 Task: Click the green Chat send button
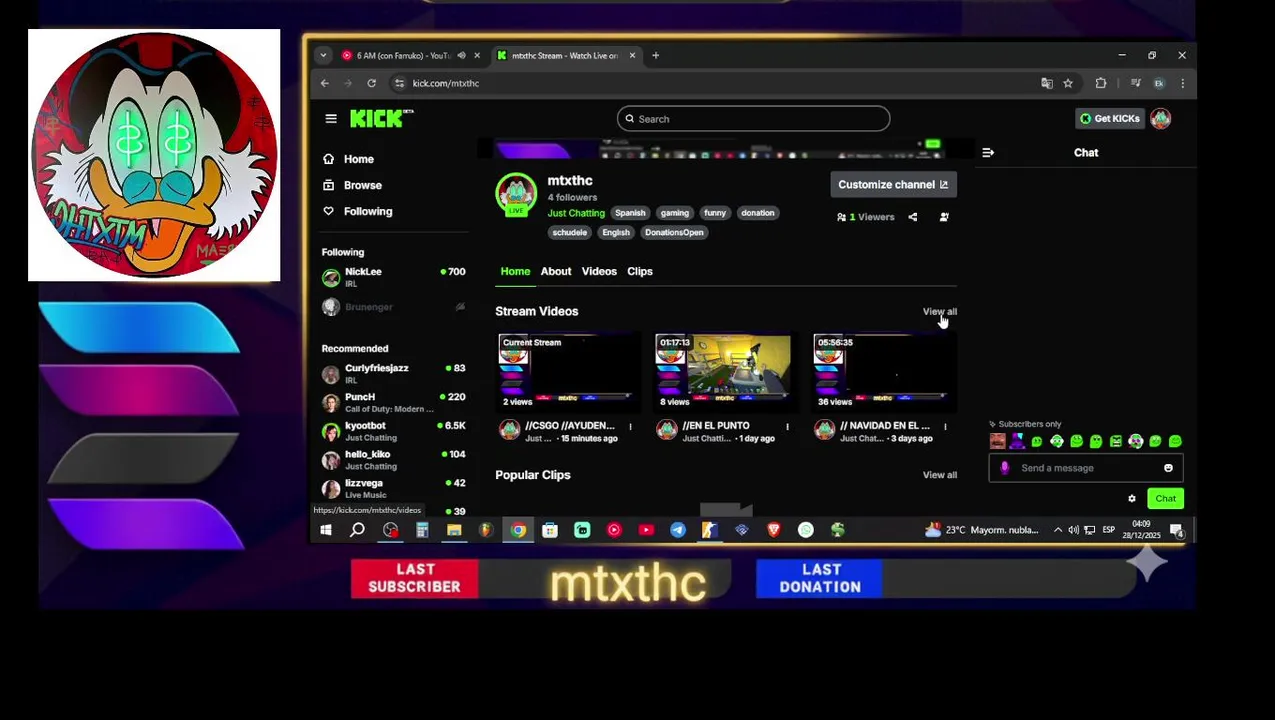pyautogui.click(x=1165, y=499)
